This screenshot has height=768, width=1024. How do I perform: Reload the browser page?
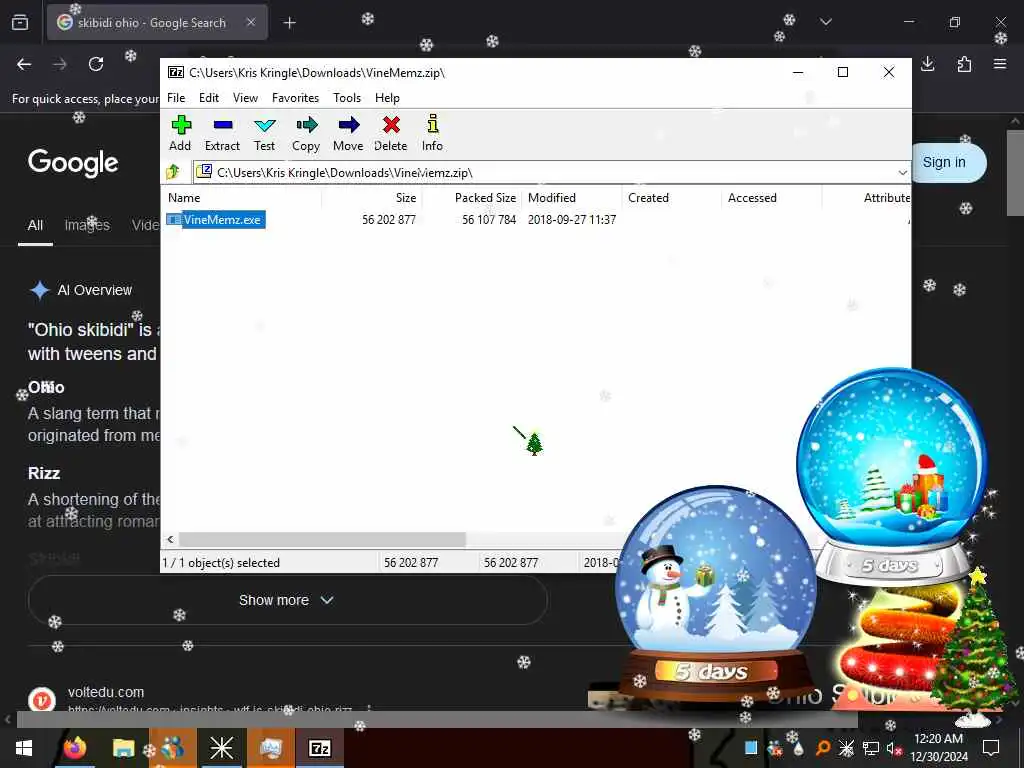click(96, 64)
